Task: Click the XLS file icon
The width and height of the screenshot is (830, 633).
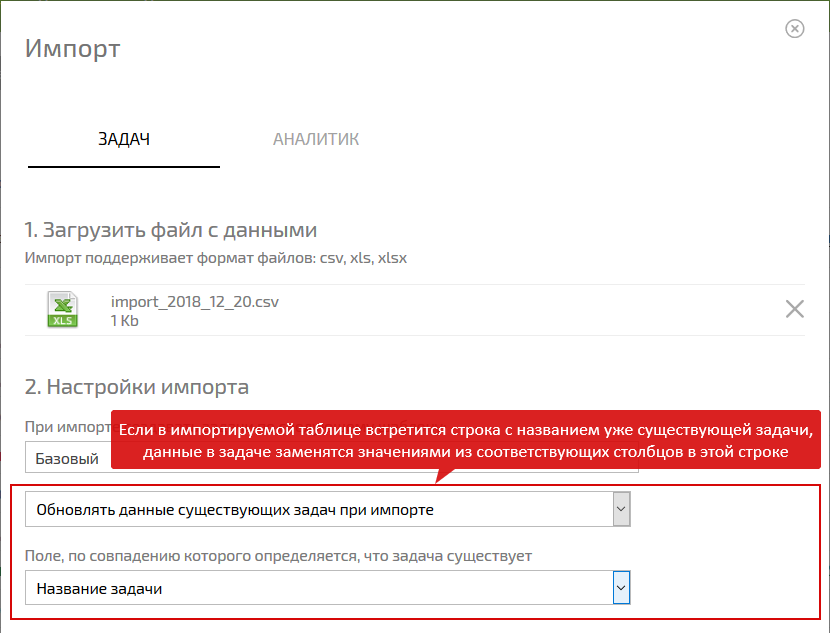Action: tap(62, 310)
